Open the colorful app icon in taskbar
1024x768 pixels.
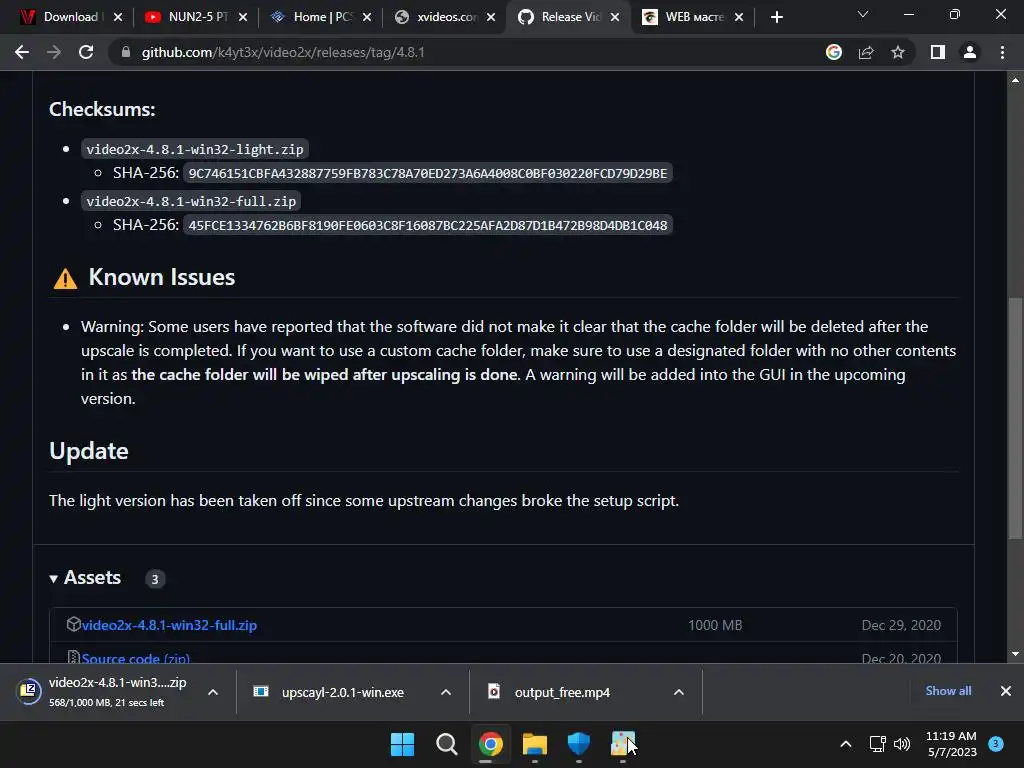tap(622, 744)
